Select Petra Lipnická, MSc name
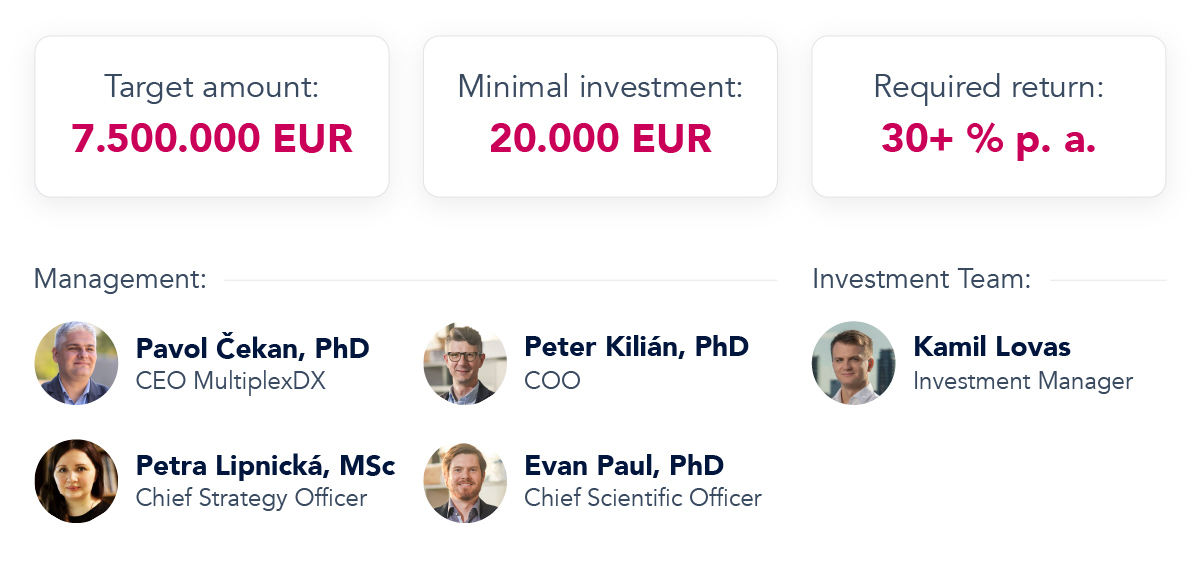 [265, 466]
